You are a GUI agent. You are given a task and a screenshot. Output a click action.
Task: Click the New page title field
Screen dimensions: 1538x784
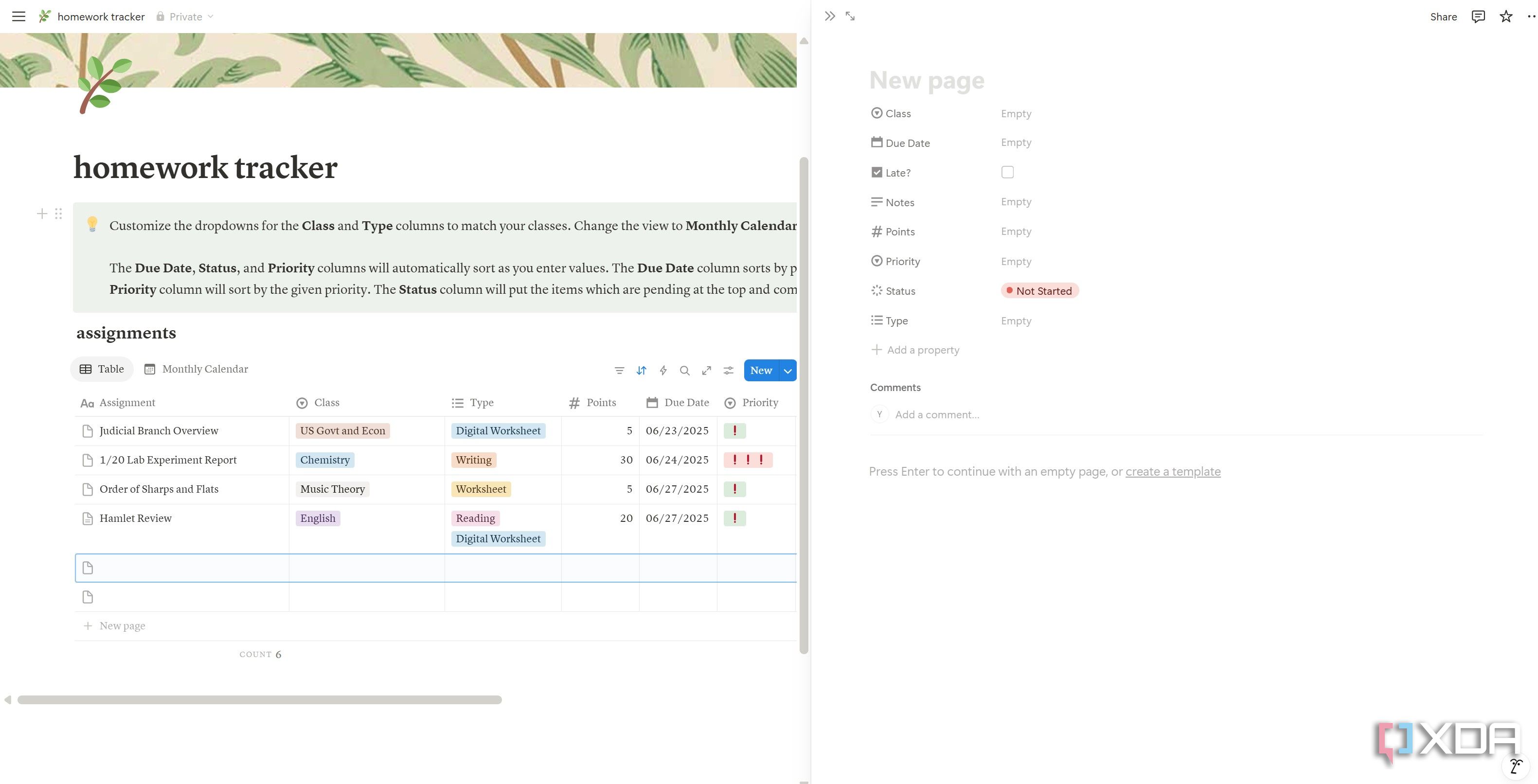[x=927, y=80]
